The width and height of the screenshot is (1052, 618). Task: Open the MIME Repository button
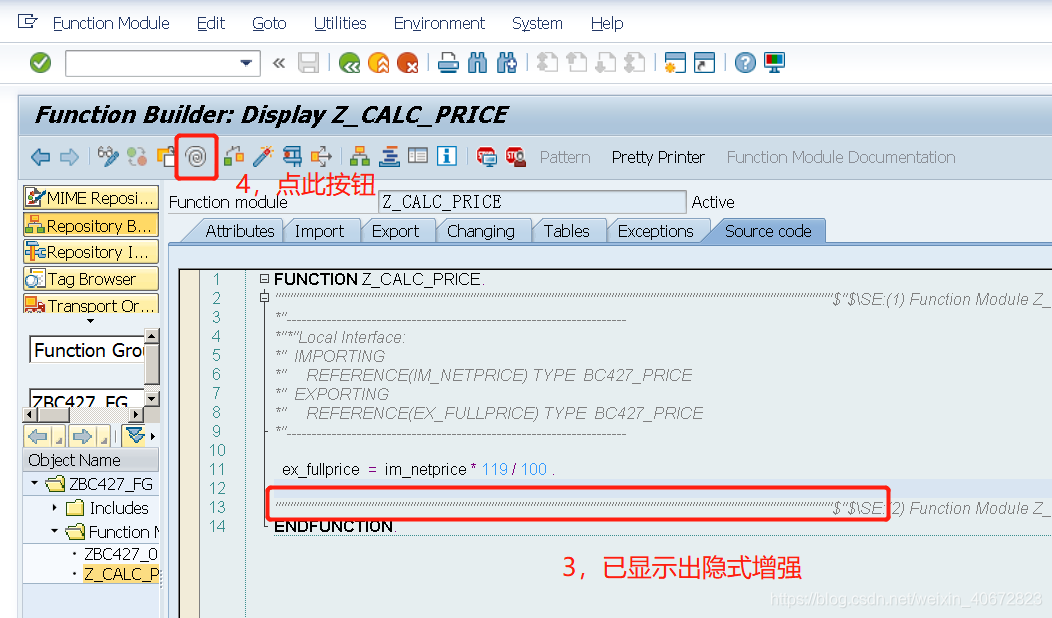tap(91, 198)
